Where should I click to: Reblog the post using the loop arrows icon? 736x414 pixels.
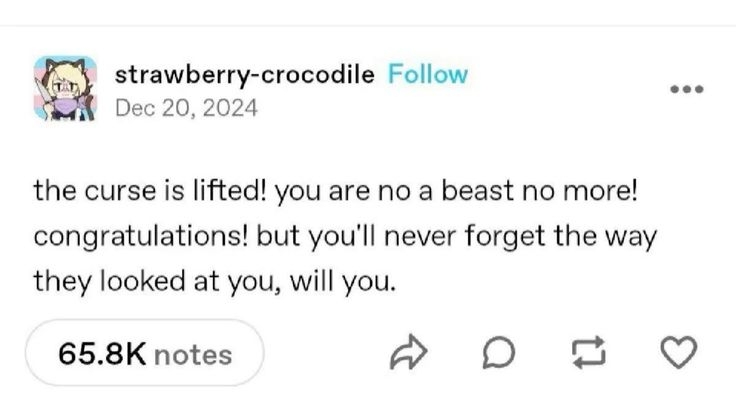589,352
